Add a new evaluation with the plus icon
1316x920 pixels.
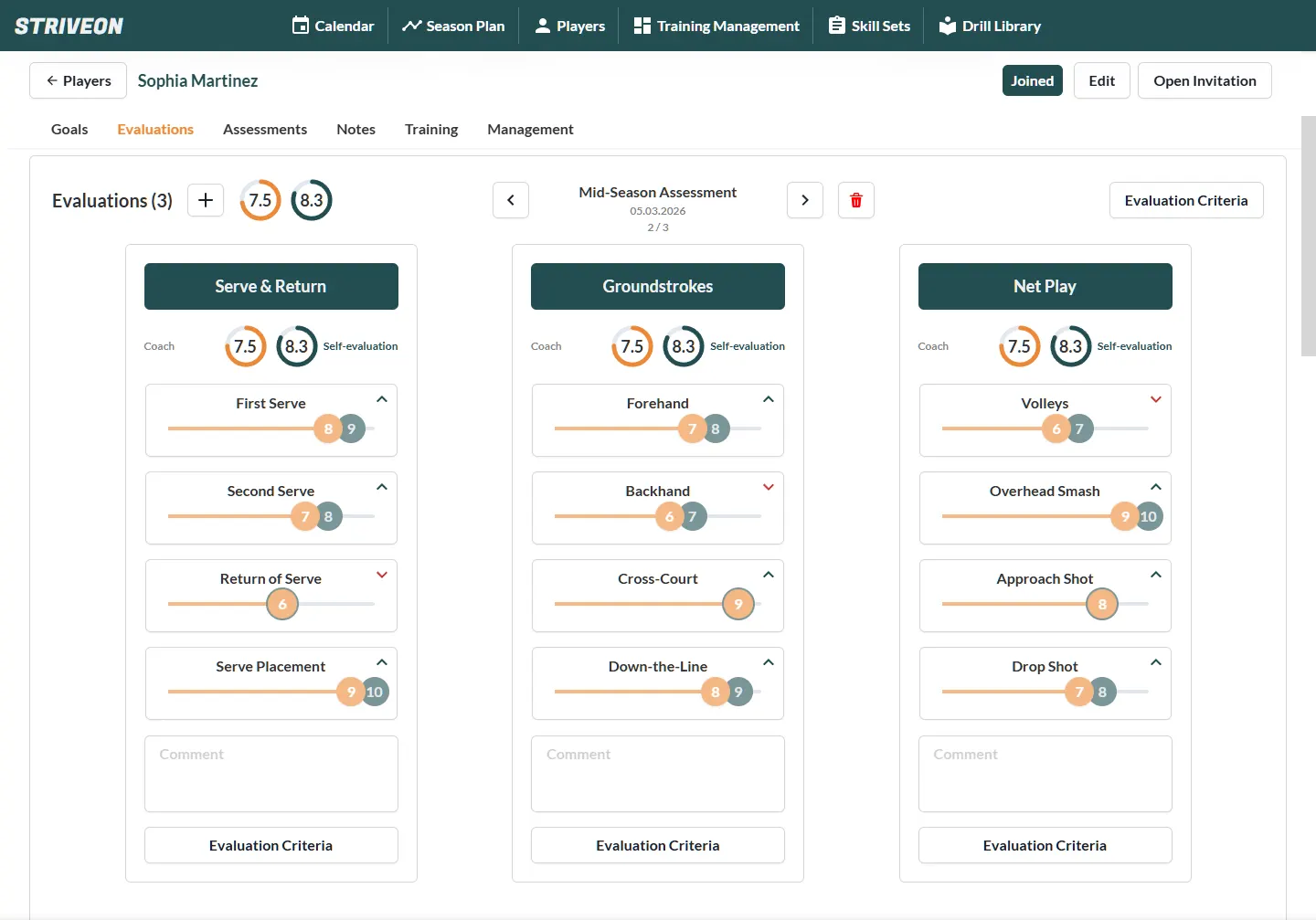click(x=205, y=200)
